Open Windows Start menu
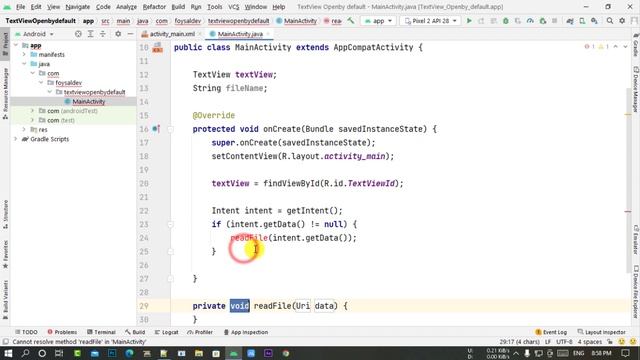640x360 pixels. 8,353
